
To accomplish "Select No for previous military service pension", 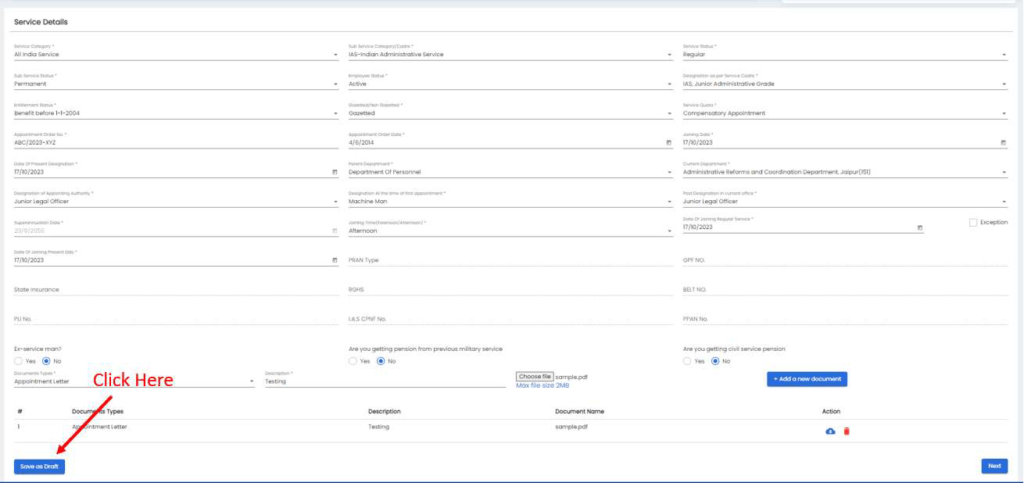I will click(x=380, y=361).
